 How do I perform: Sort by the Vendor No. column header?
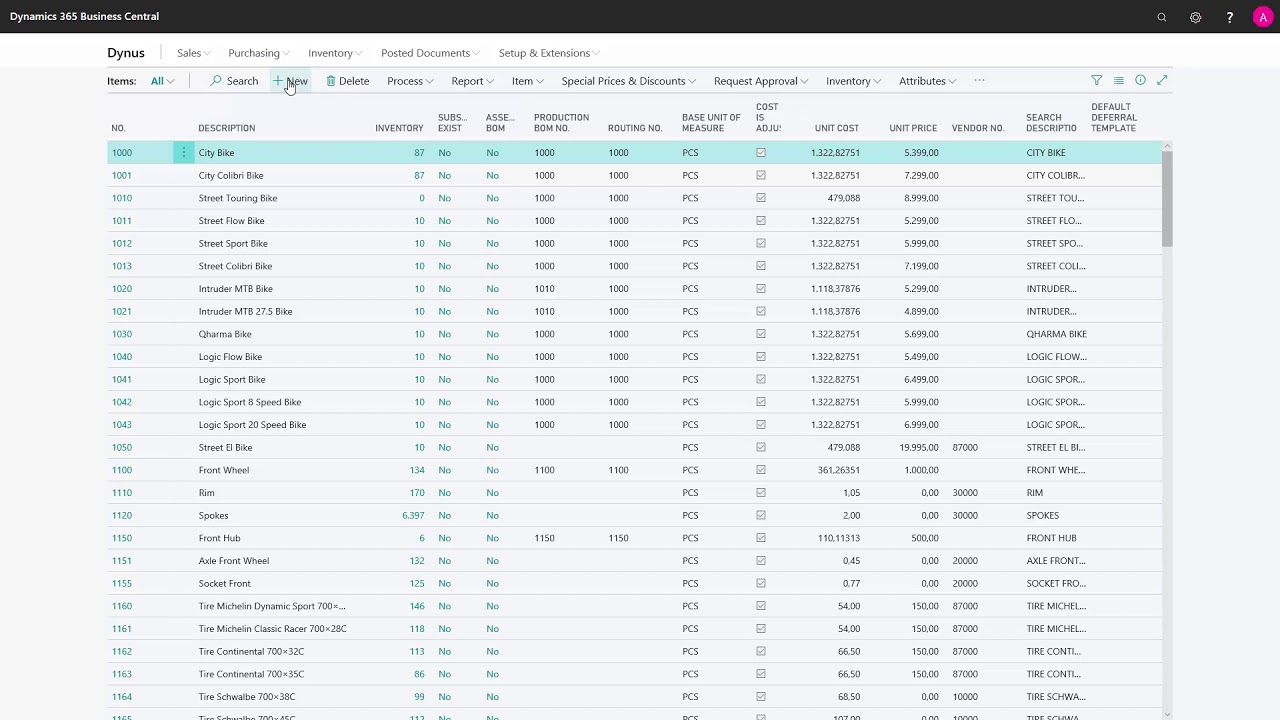[x=978, y=128]
